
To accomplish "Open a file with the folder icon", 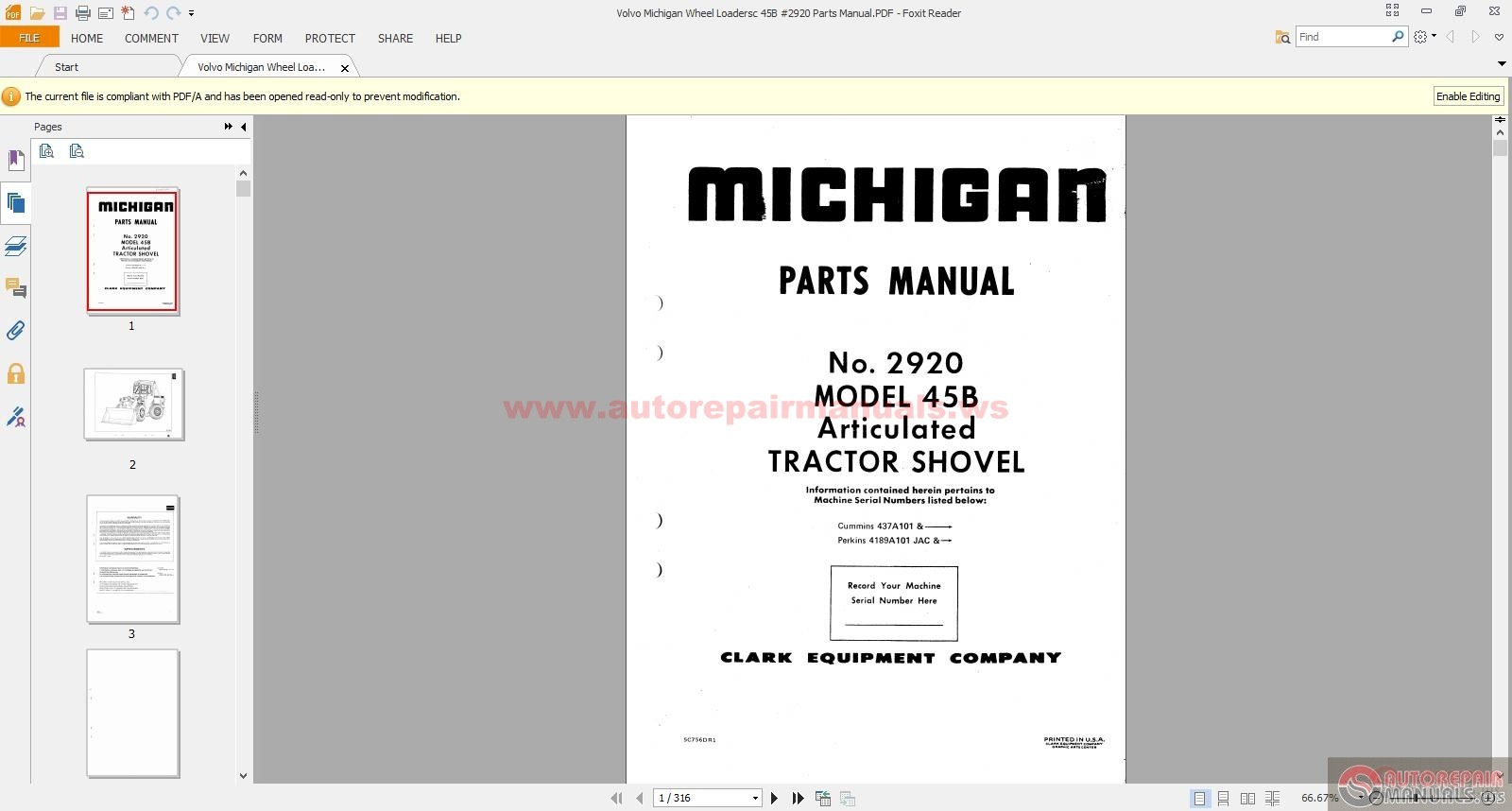I will point(37,13).
